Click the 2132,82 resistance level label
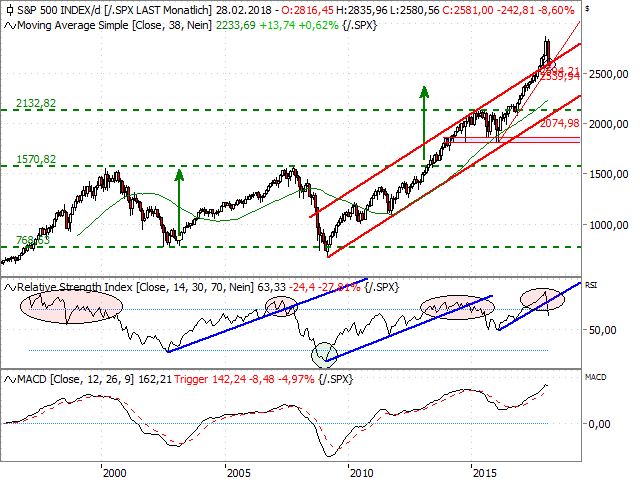 [36, 103]
